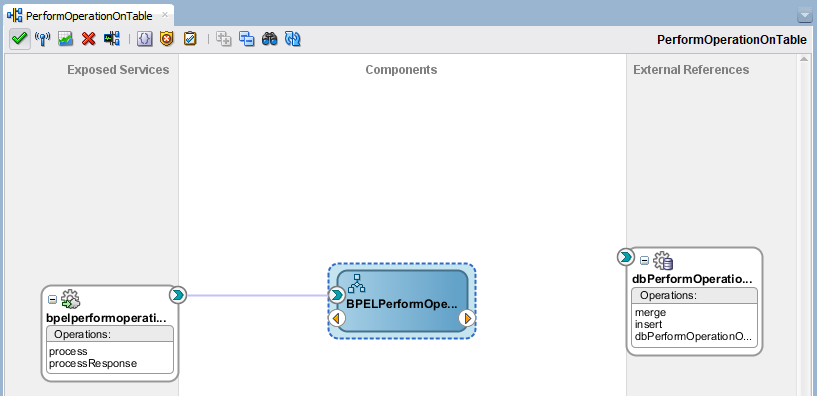Click the expand all toolbar icon
The width and height of the screenshot is (817, 396).
pyautogui.click(x=224, y=39)
